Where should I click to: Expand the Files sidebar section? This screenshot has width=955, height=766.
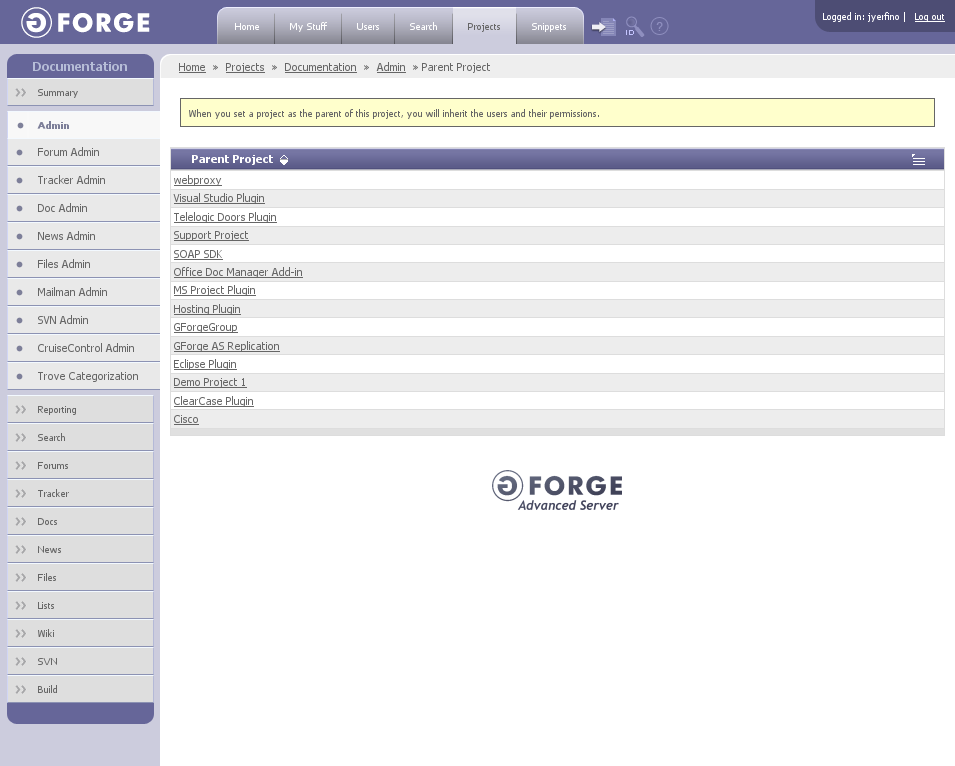pyautogui.click(x=80, y=578)
